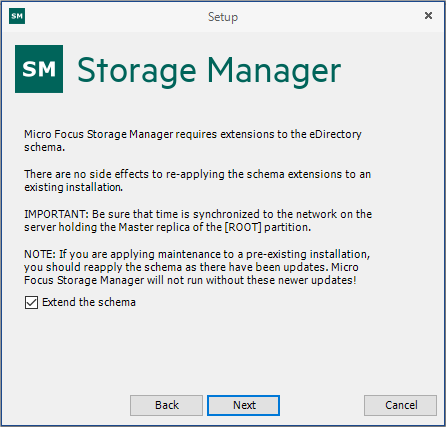Close the Setup window
Screen dimensions: 446x427
click(x=428, y=16)
